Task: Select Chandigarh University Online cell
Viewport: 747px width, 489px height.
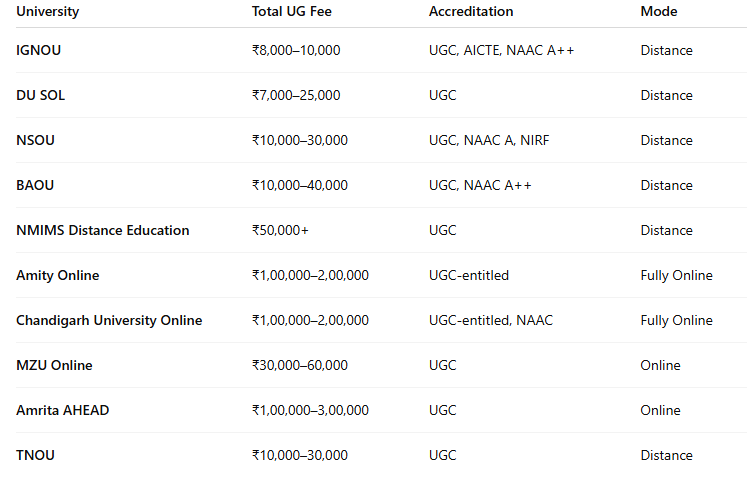Action: [x=109, y=320]
